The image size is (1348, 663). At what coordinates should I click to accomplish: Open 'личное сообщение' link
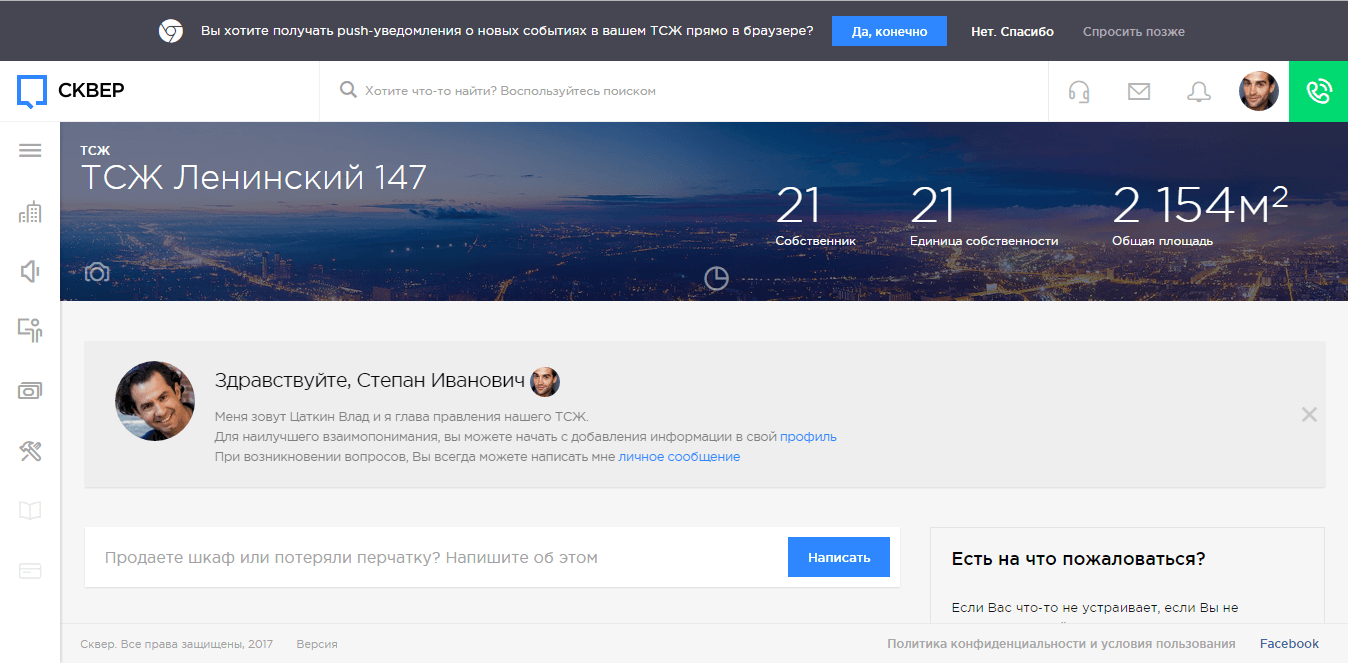click(679, 456)
